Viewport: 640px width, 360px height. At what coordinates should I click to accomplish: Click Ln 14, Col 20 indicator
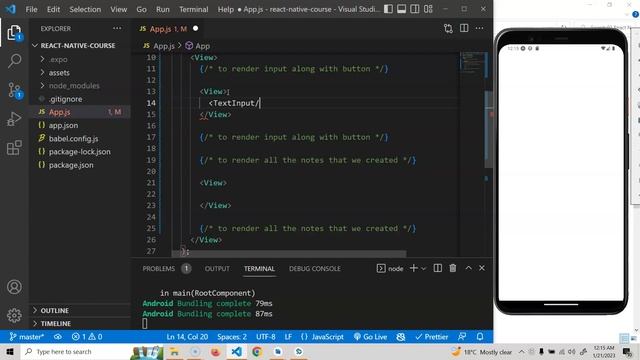click(187, 337)
